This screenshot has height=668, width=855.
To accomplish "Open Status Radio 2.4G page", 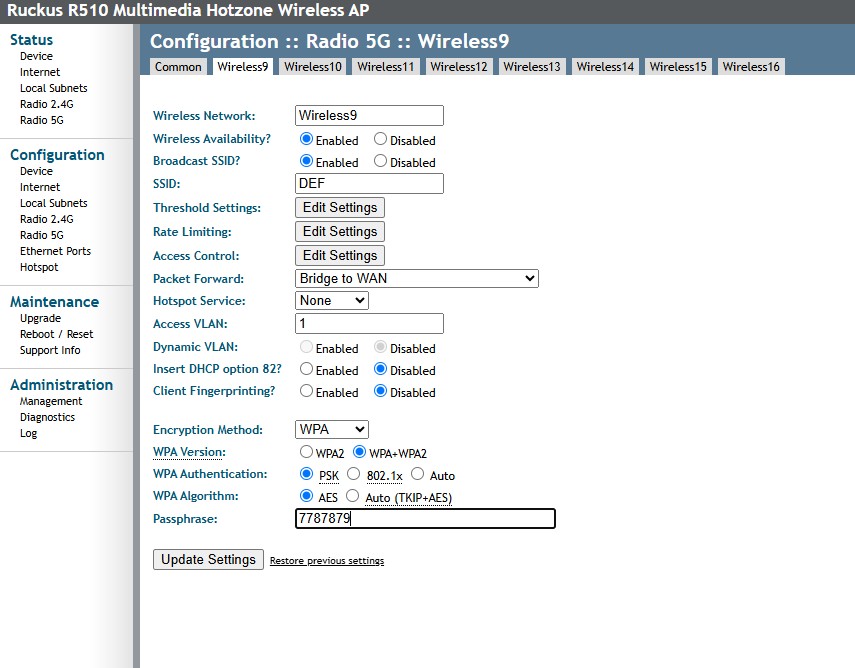I will coord(47,104).
